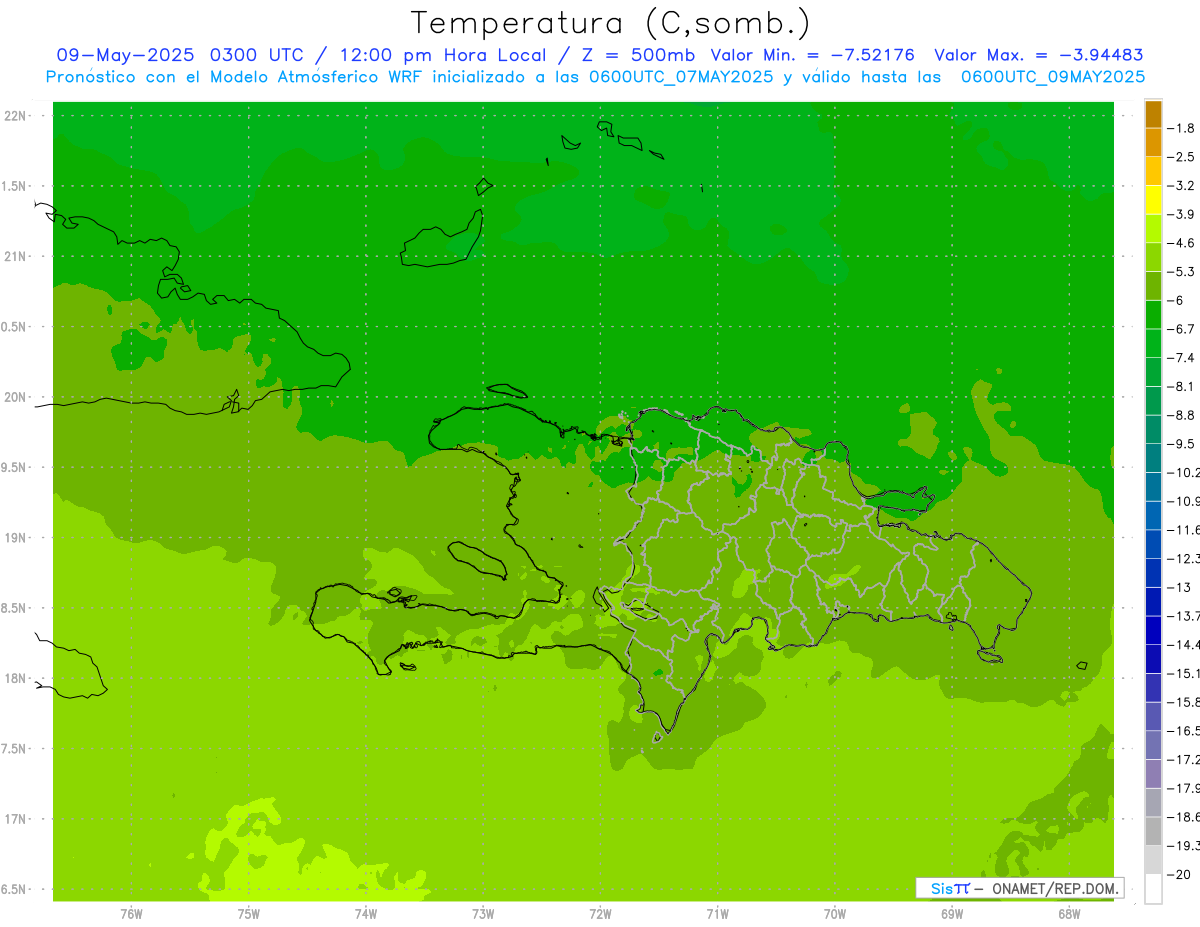
Task: Click the '-2.5' color bar value
Action: (1183, 157)
